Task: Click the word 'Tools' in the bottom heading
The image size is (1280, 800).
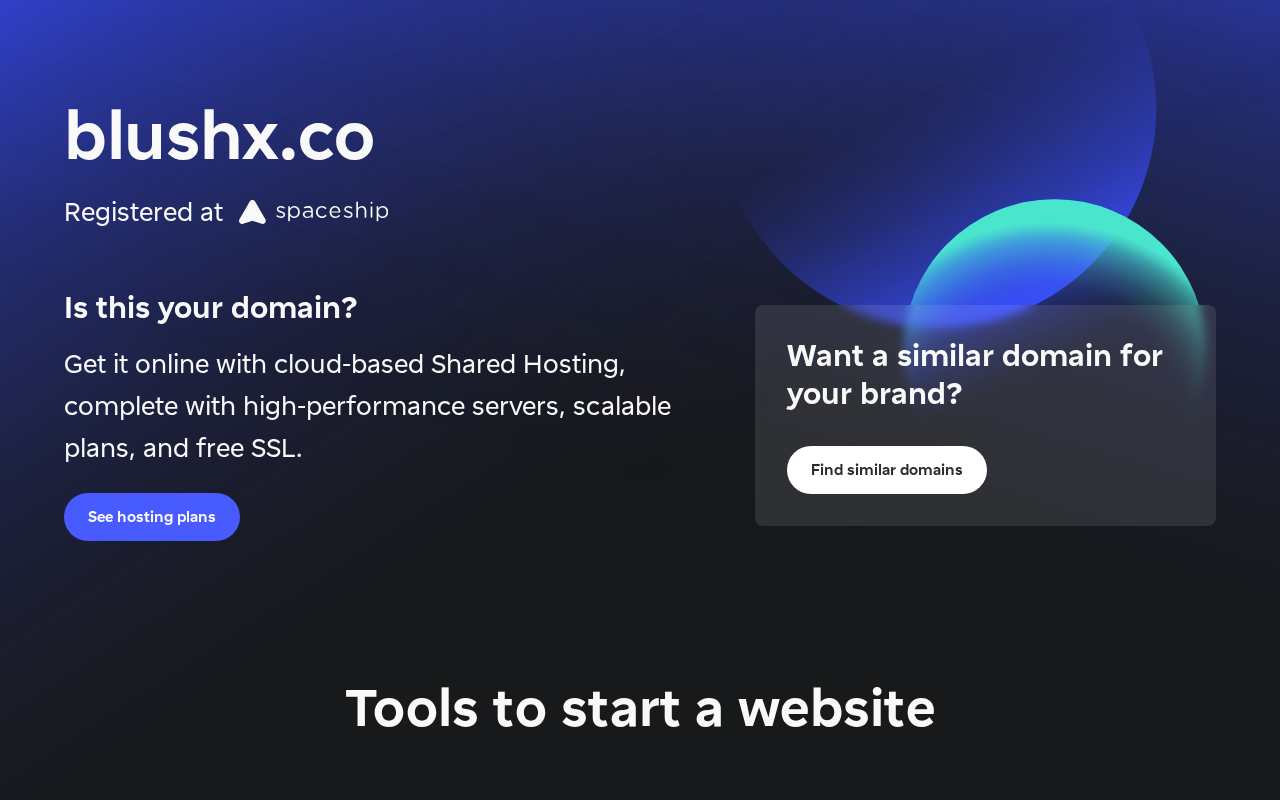Action: (x=412, y=707)
